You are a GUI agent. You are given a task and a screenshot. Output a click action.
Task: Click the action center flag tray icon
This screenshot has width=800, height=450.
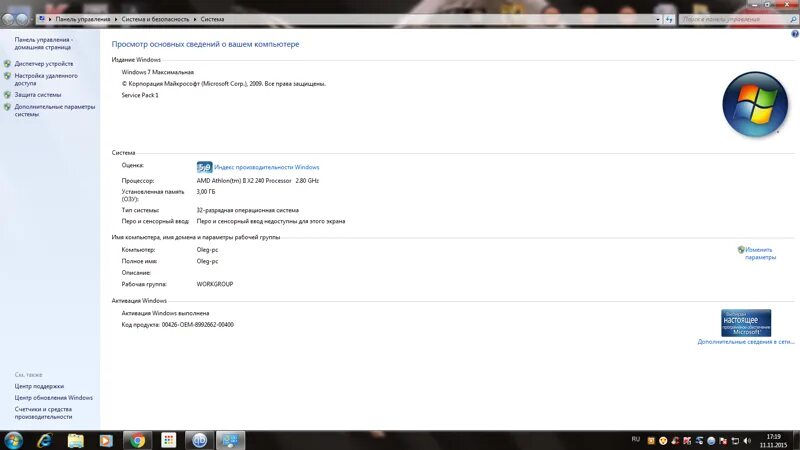pos(723,441)
